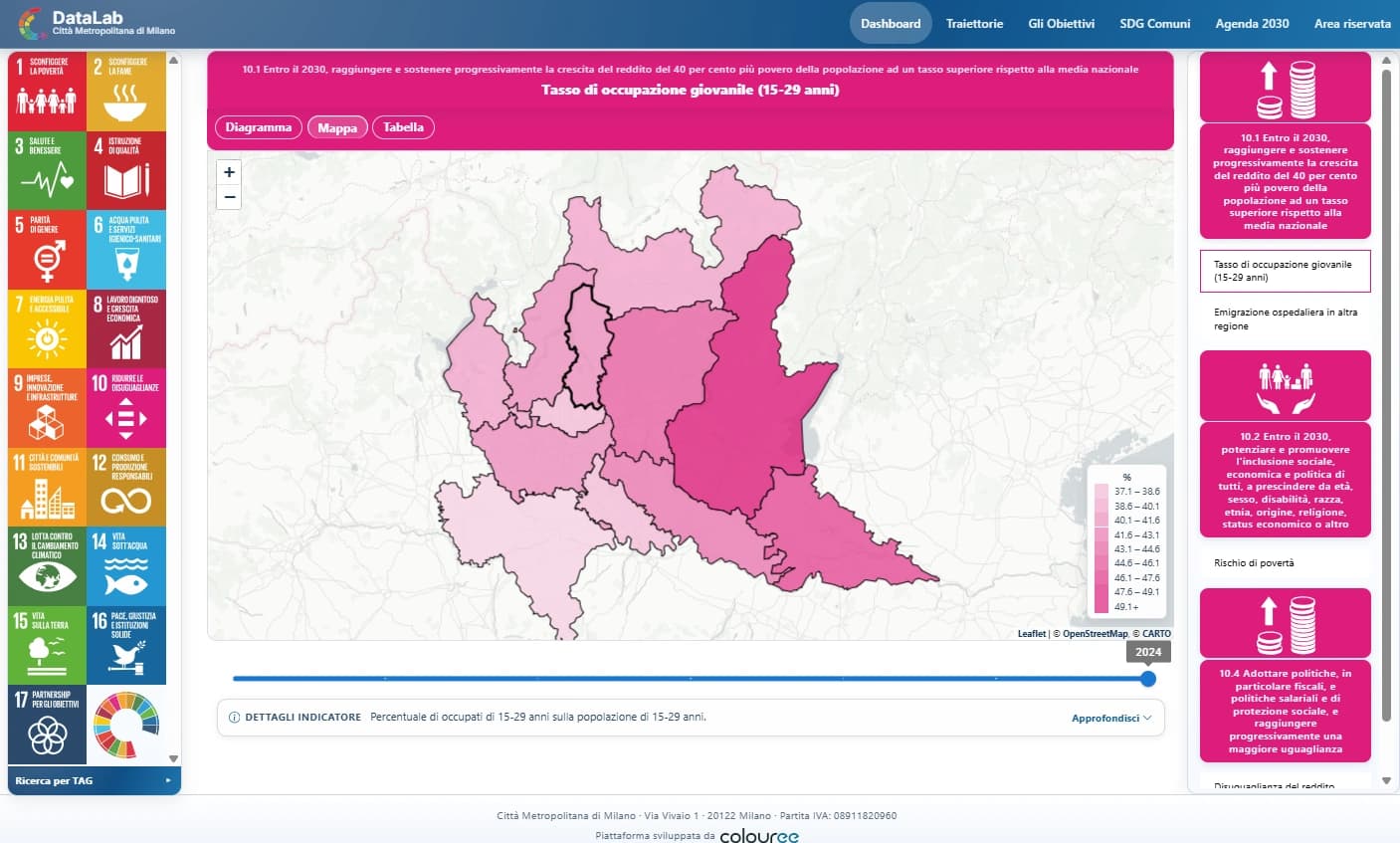
Task: Select SDG 12 Consumo e produzione responsabili
Action: [x=126, y=487]
